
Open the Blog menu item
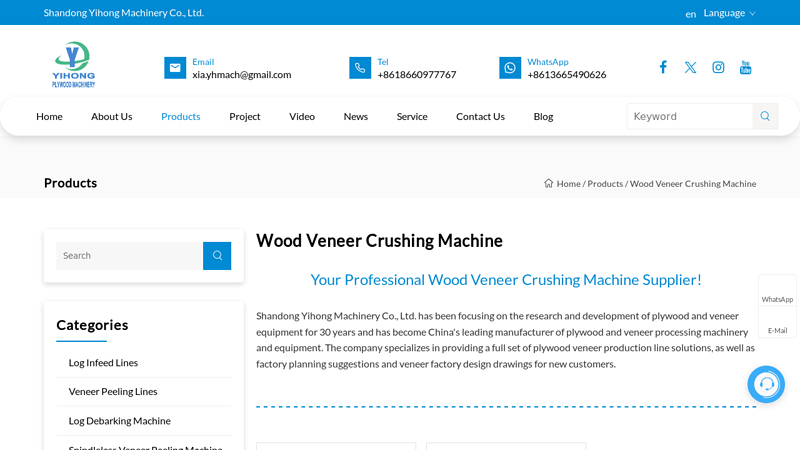(x=543, y=116)
